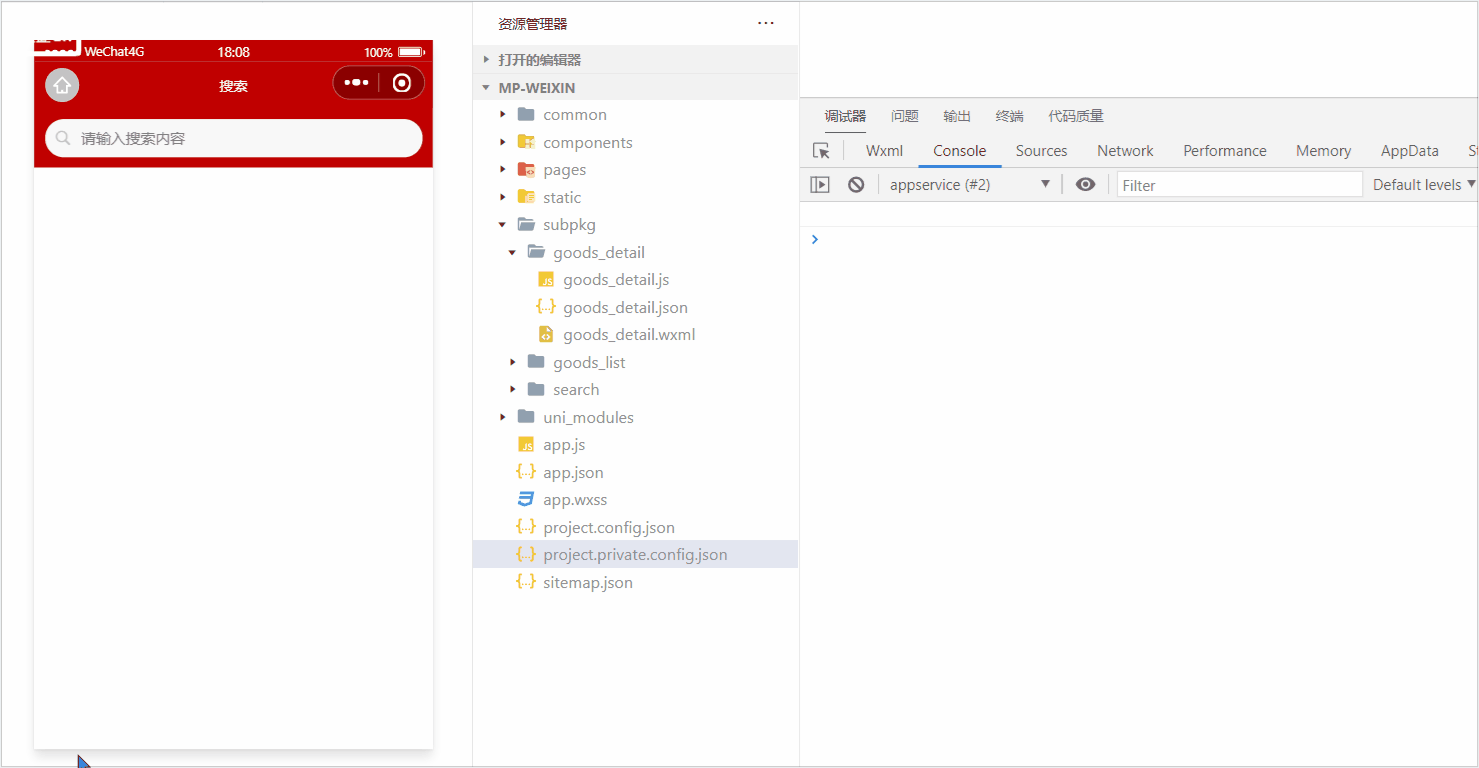Tap the capsule close circle button
Image resolution: width=1479 pixels, height=768 pixels.
pyautogui.click(x=402, y=83)
